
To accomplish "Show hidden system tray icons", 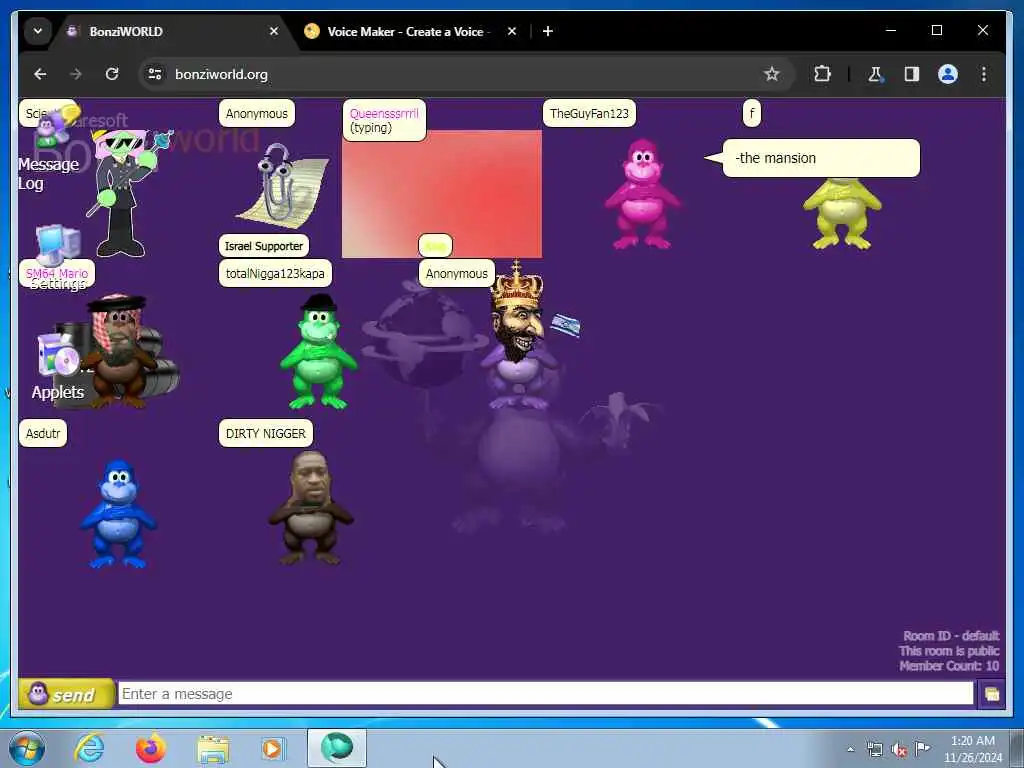I will [850, 750].
